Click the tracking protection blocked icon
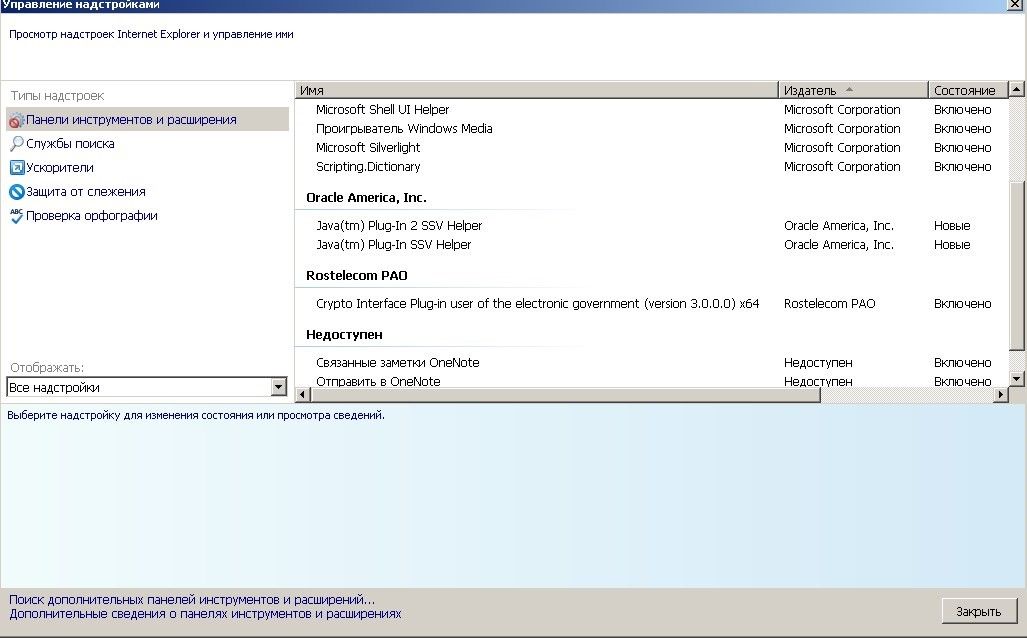Image resolution: width=1027 pixels, height=638 pixels. [16, 192]
